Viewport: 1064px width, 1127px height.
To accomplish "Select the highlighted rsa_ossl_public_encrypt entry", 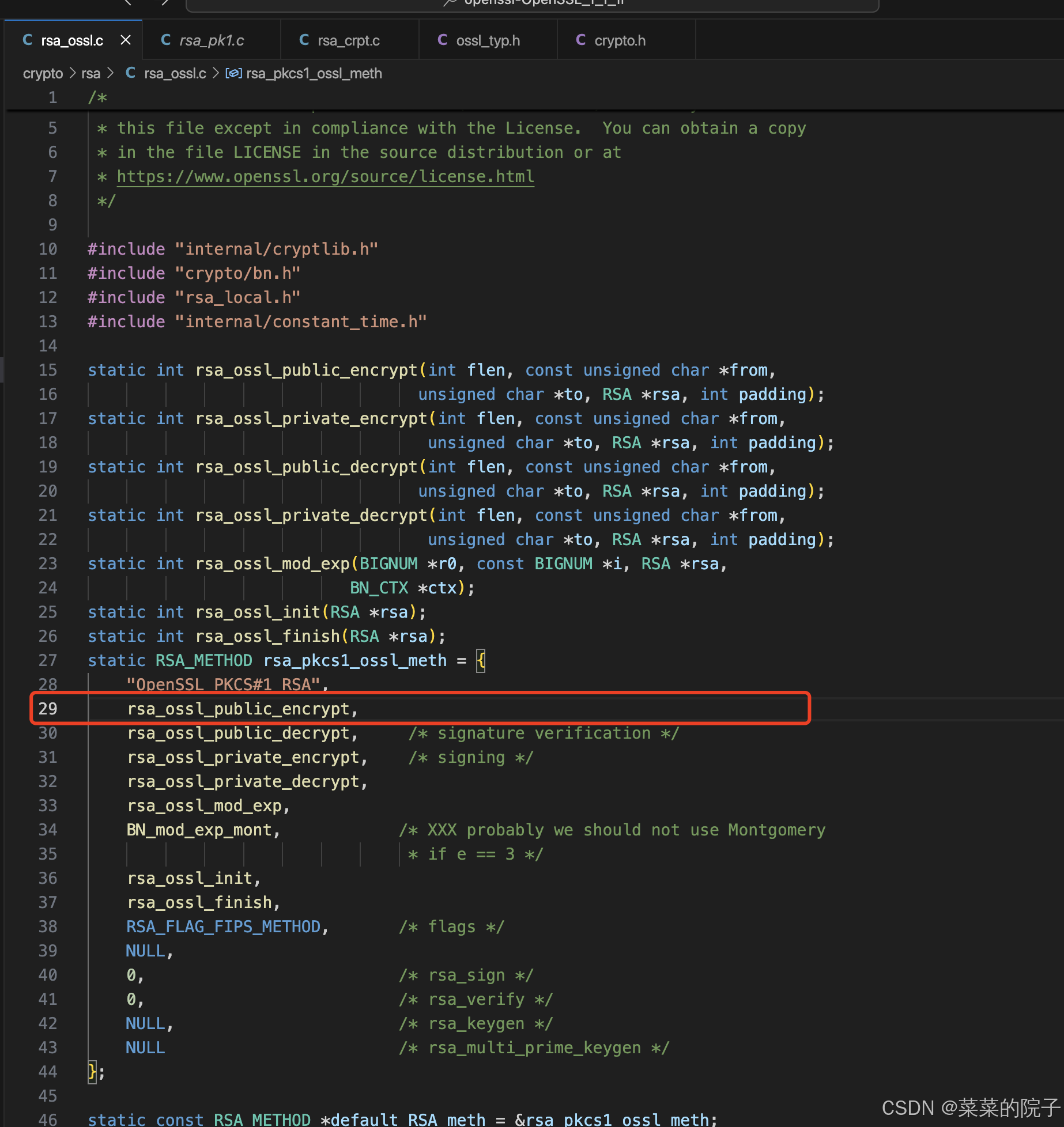I will [x=242, y=709].
